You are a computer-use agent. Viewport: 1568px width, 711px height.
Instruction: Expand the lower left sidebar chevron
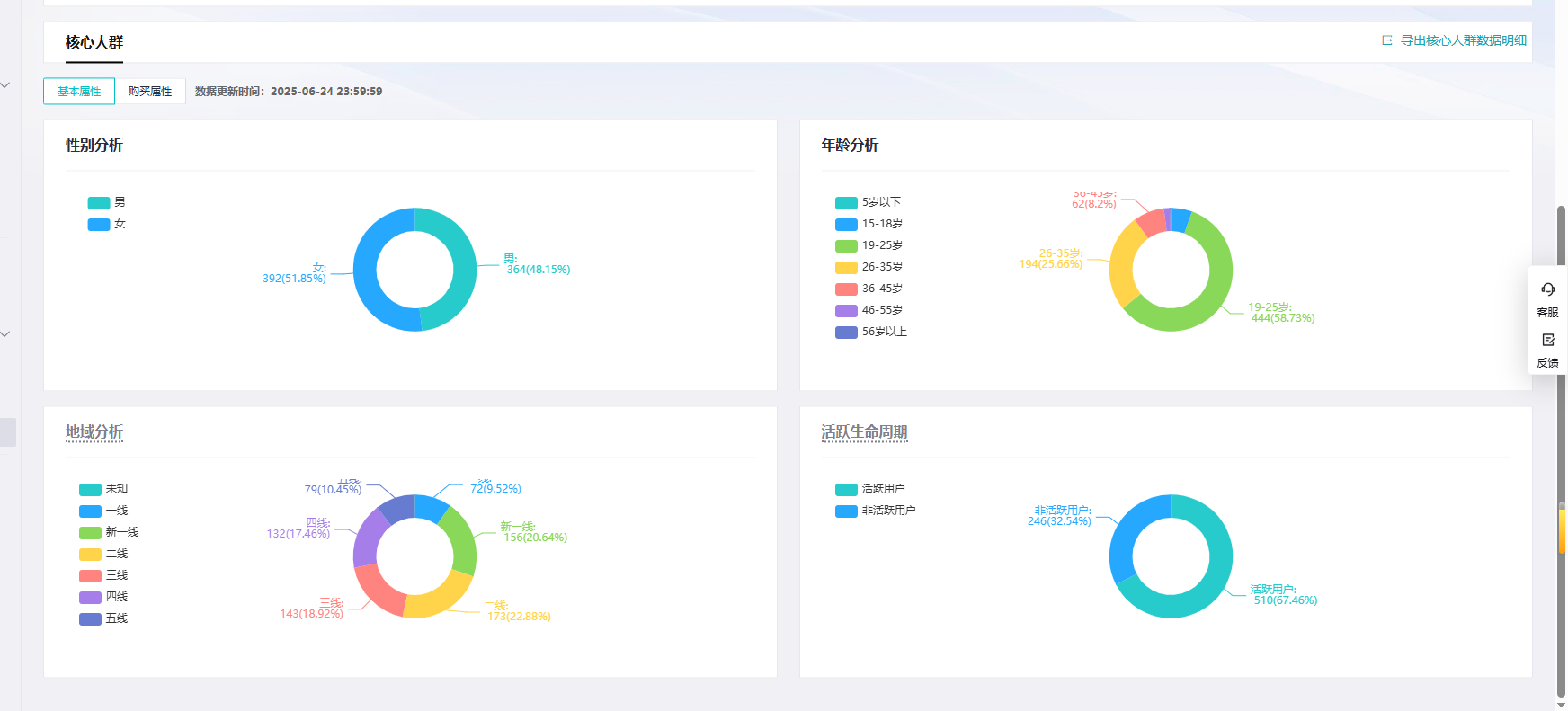5,334
